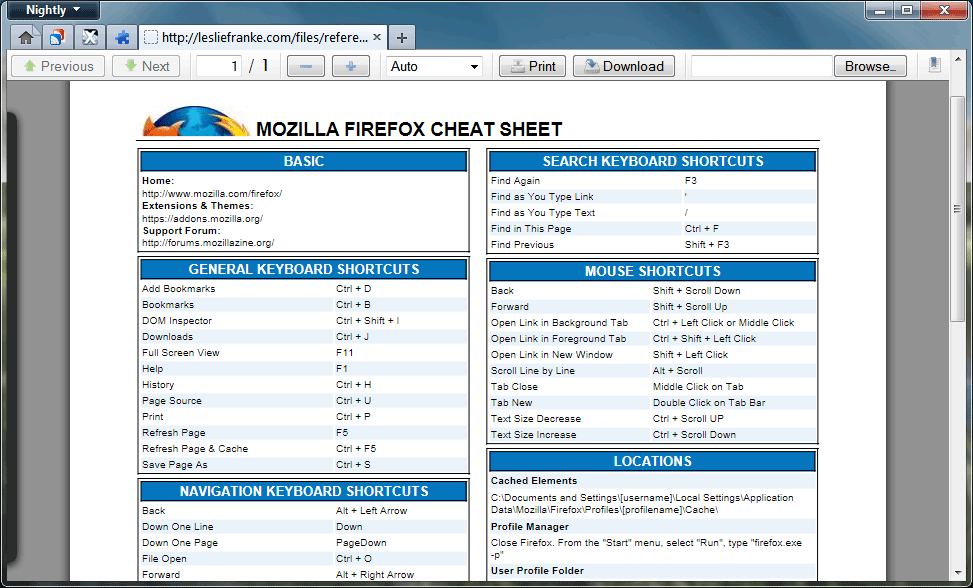
Task: Click the LOCATIONS section header
Action: point(652,461)
